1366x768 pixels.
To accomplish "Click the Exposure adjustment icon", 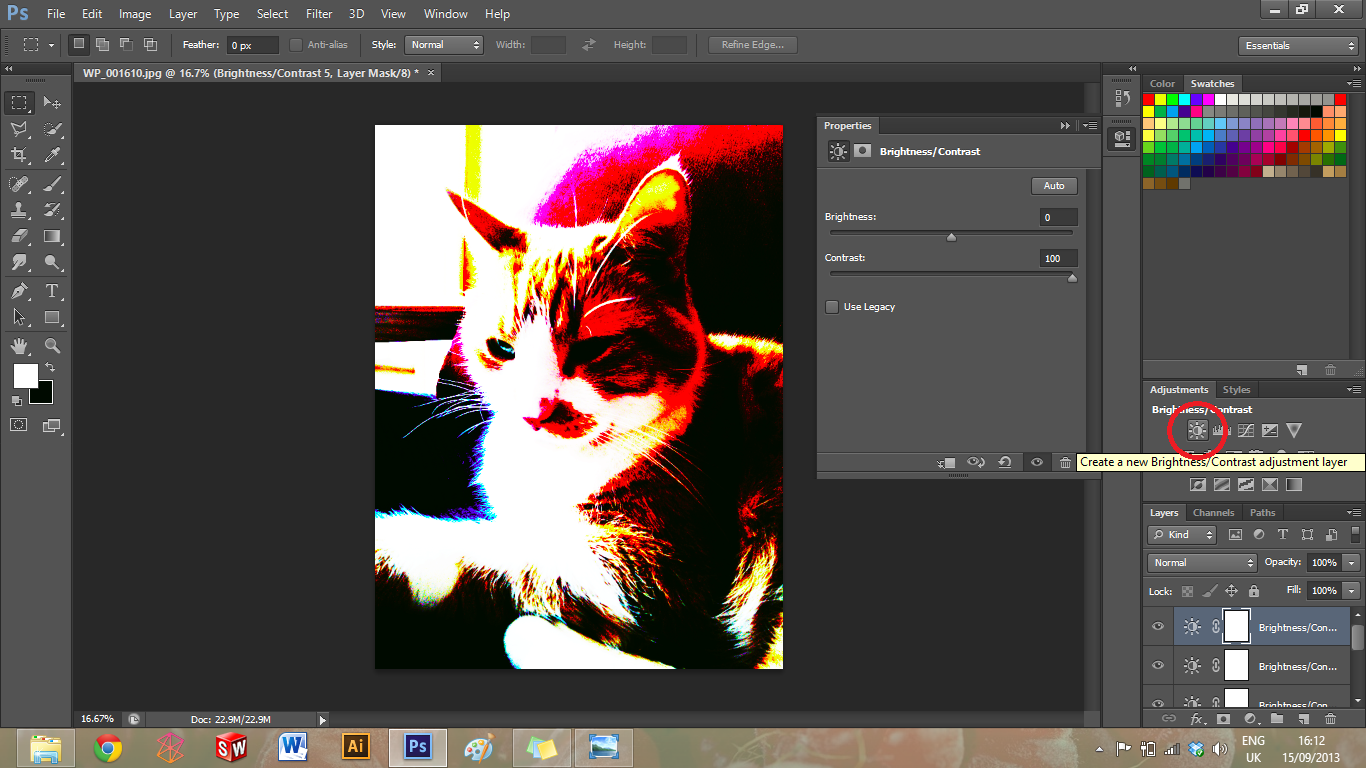I will [x=1270, y=430].
